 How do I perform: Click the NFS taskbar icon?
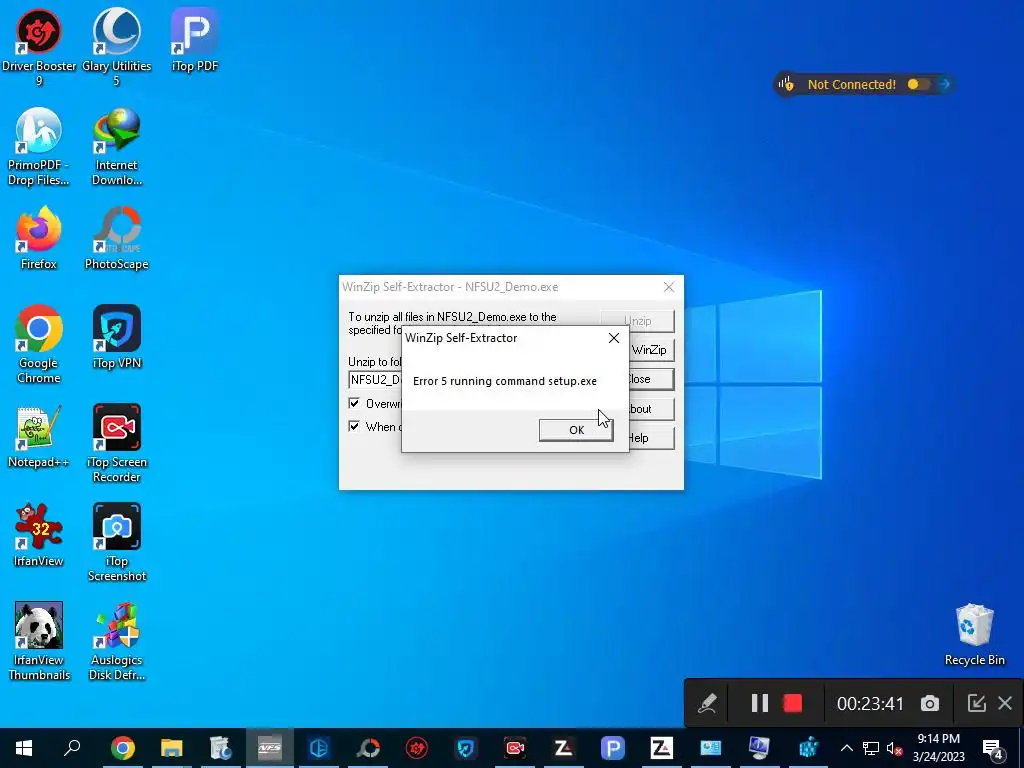(x=269, y=748)
